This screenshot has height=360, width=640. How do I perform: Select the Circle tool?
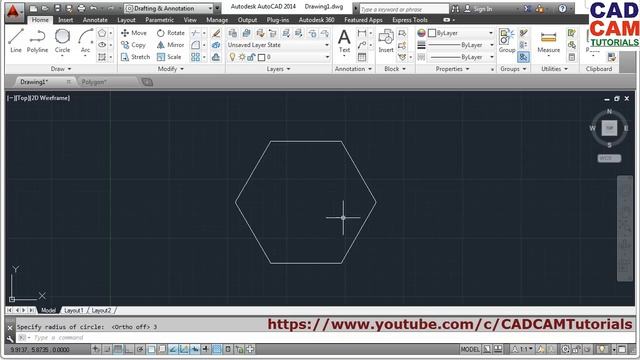(x=62, y=41)
